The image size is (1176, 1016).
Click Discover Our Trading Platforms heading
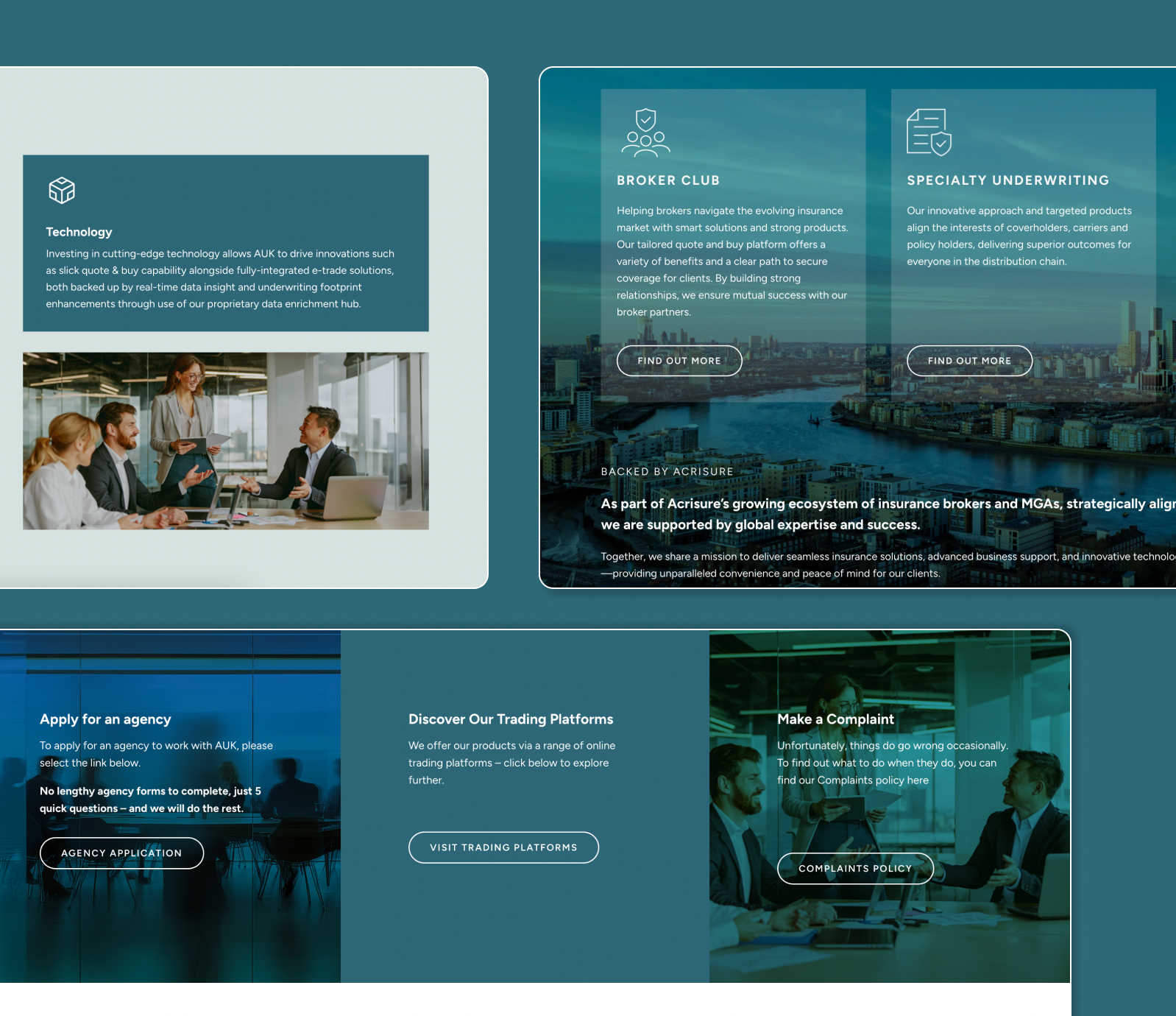[511, 719]
